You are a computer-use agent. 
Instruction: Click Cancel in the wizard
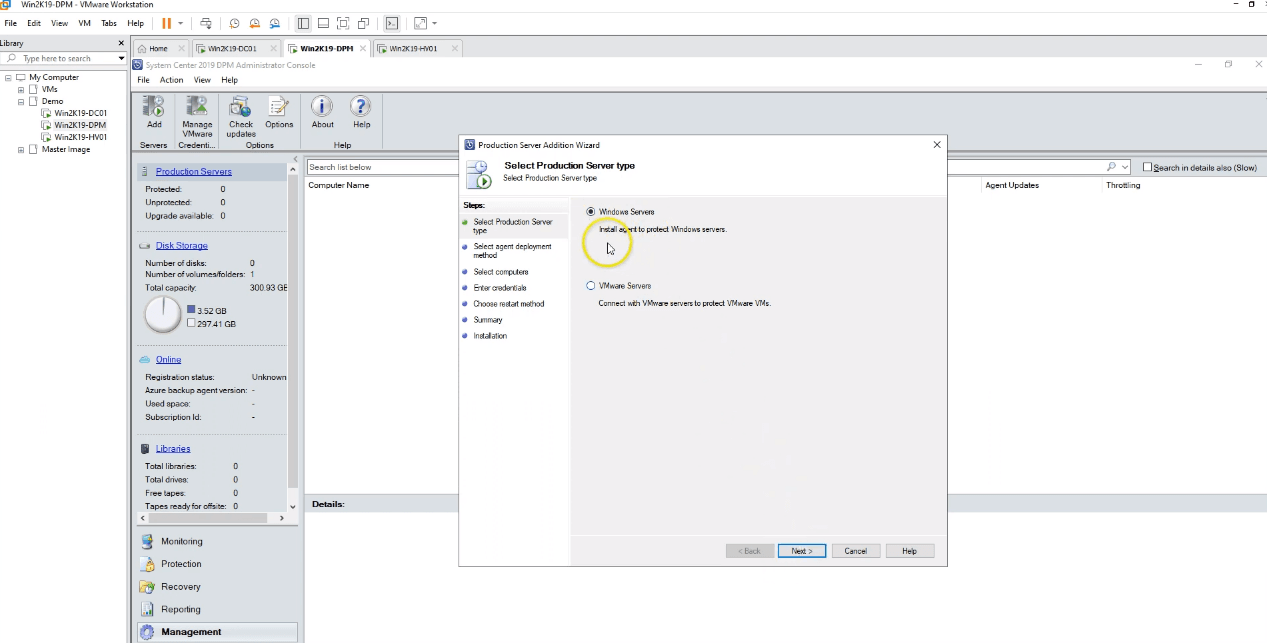tap(855, 551)
